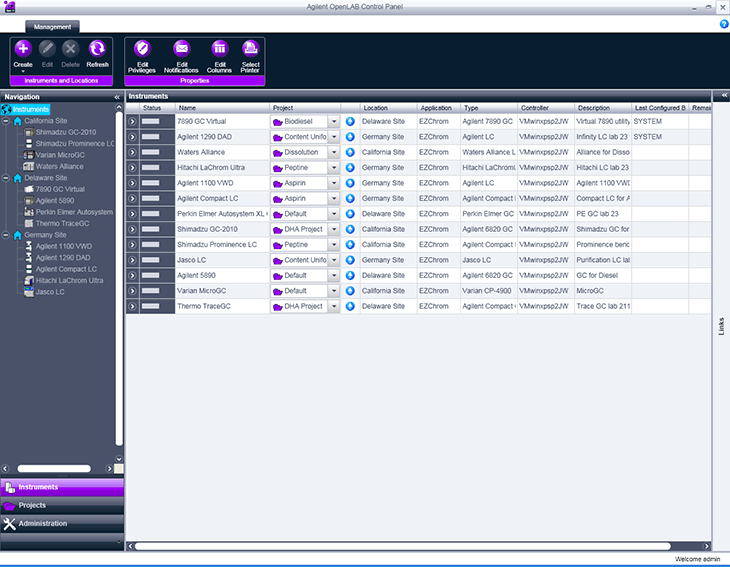Click launch icon for Hitachi LaChrom Ultra row

[x=350, y=168]
